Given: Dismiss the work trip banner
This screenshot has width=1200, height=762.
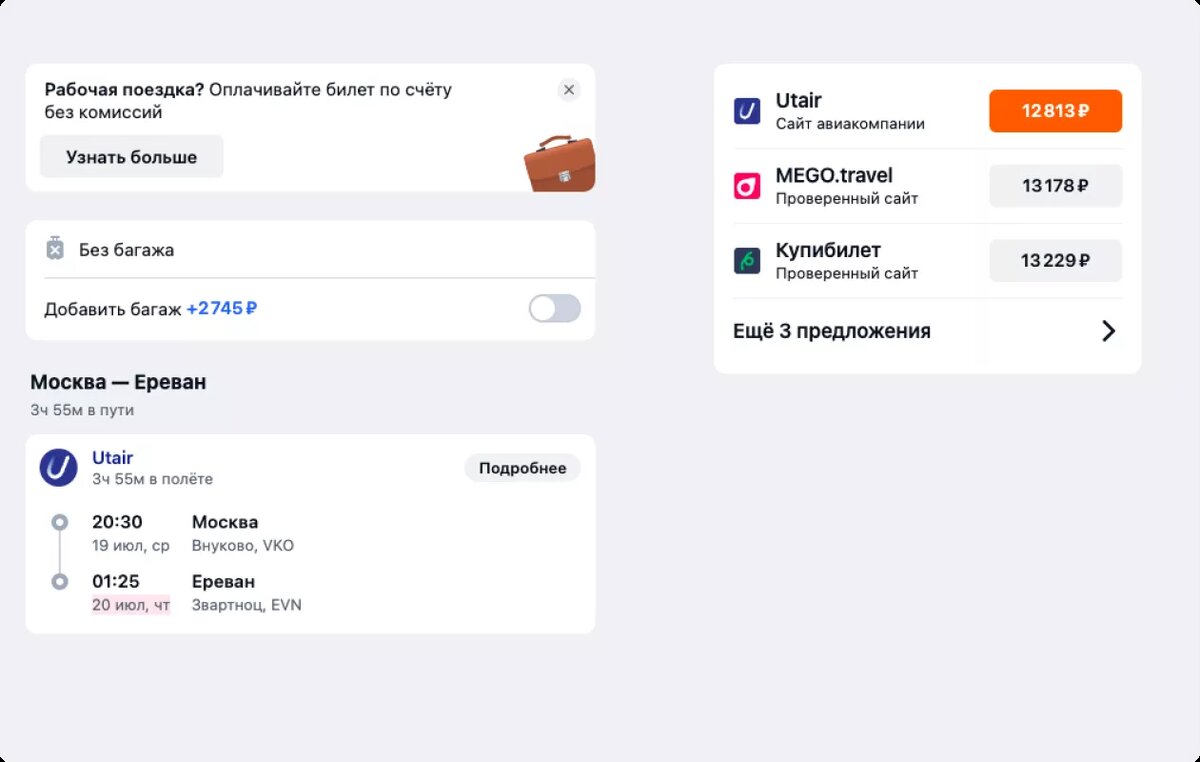Looking at the screenshot, I should coord(569,90).
